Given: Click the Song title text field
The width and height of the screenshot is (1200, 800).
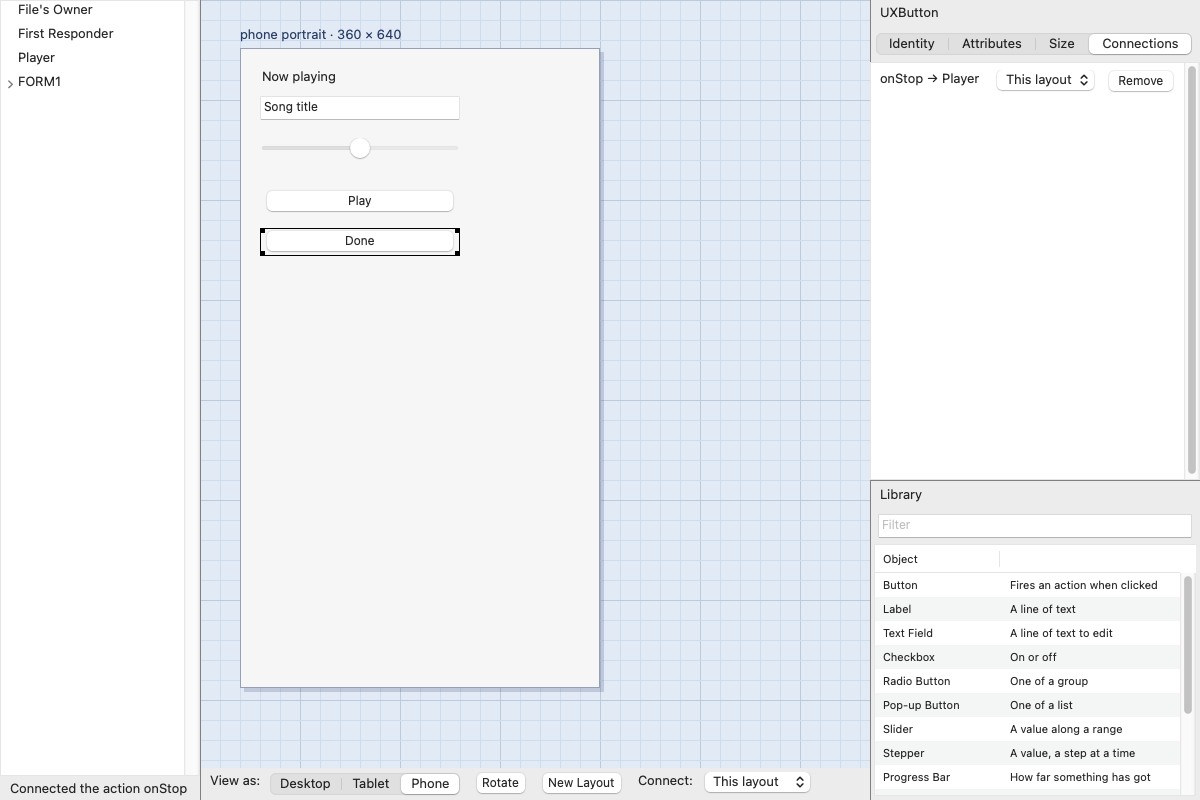Looking at the screenshot, I should (360, 107).
